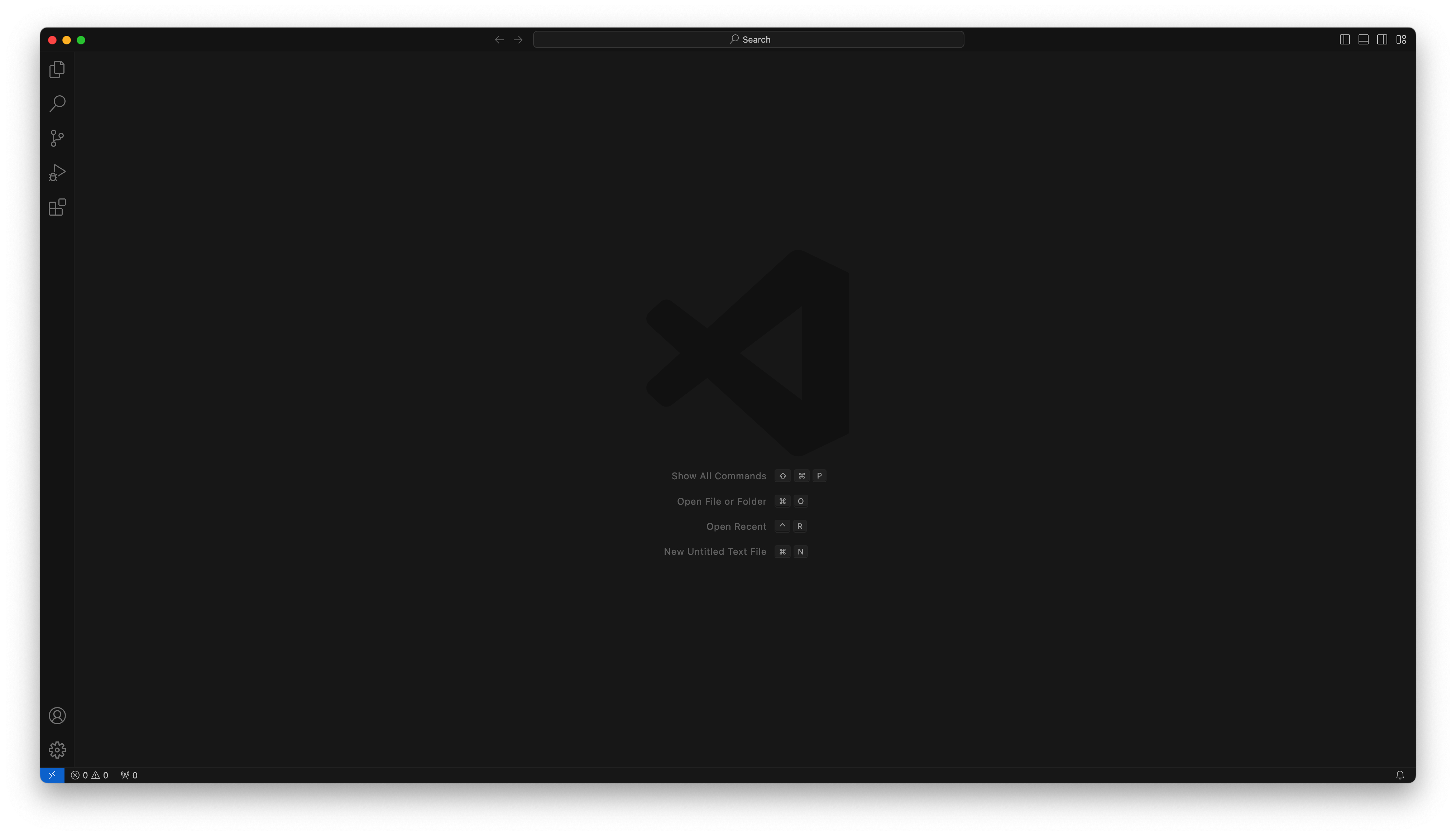Open the Extensions marketplace view
This screenshot has width=1456, height=836.
pos(57,207)
